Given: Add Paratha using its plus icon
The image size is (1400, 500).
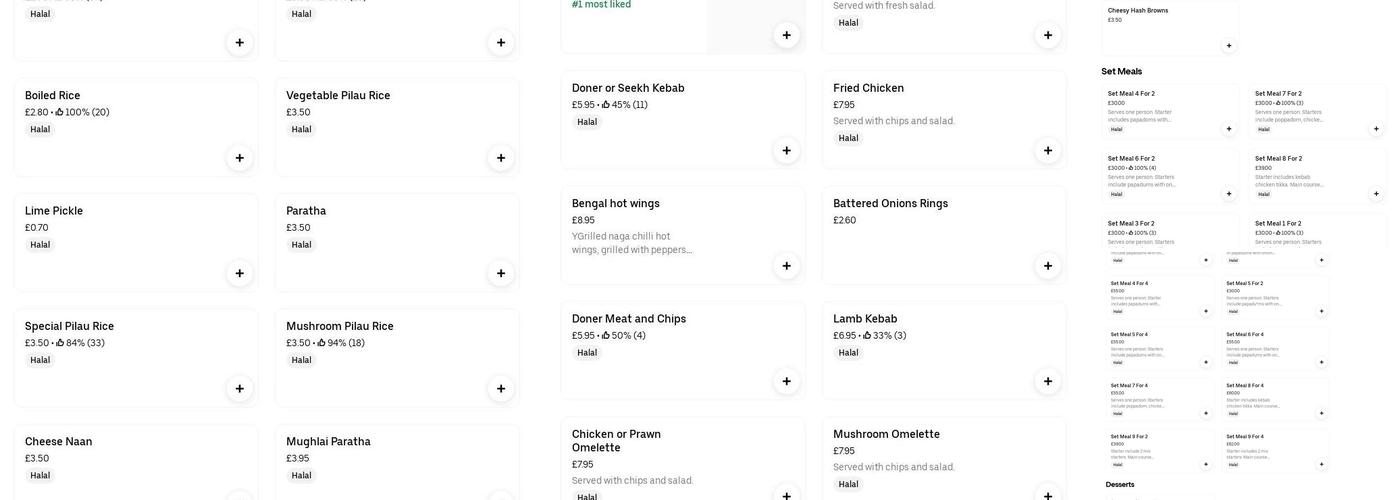Looking at the screenshot, I should point(501,273).
